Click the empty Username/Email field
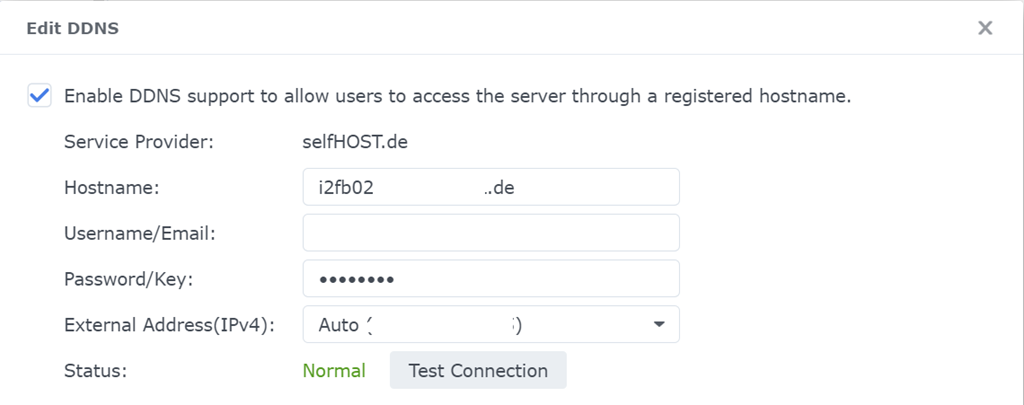1024x405 pixels. [x=491, y=233]
